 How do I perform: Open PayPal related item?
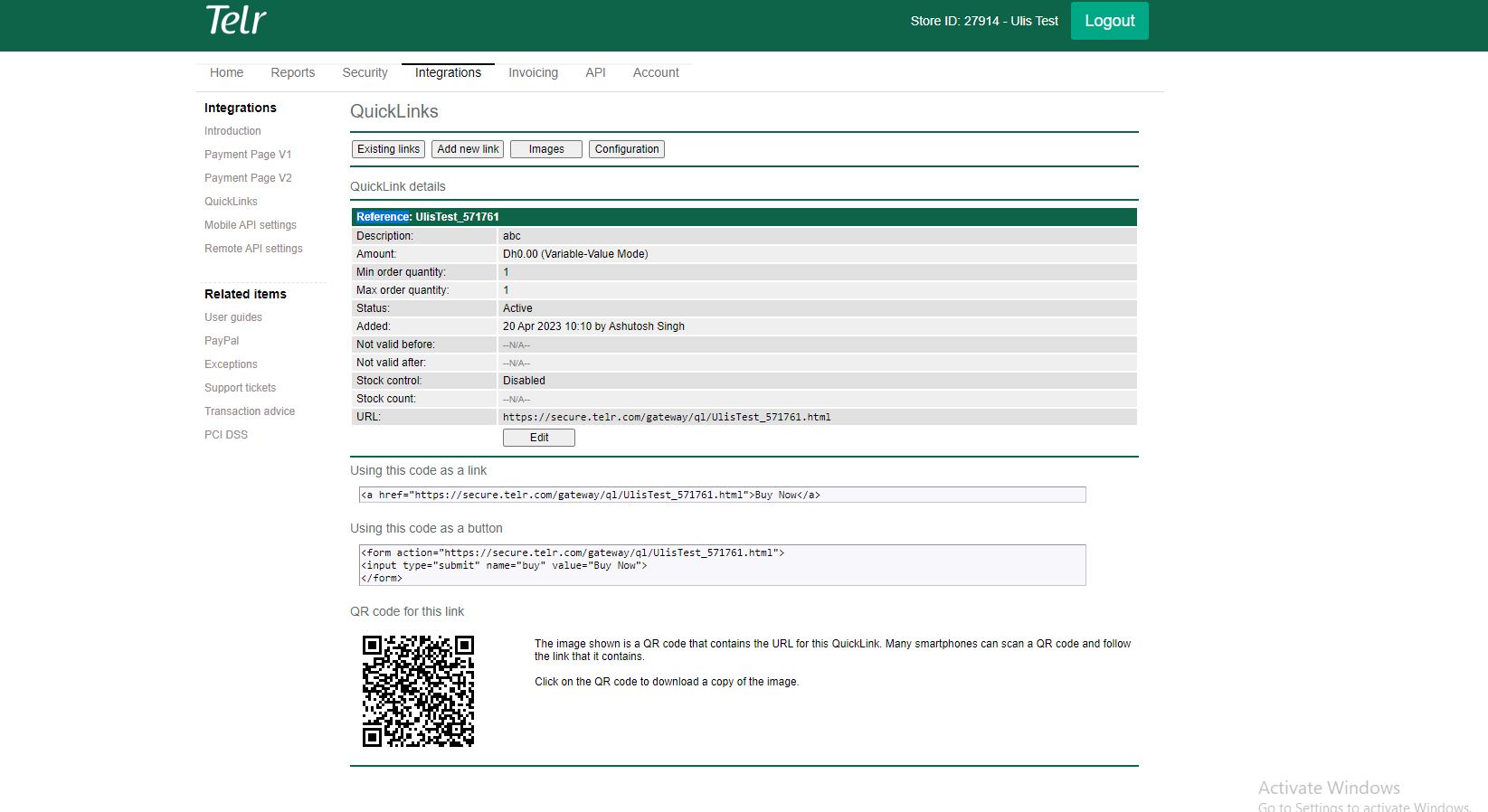pyautogui.click(x=222, y=341)
